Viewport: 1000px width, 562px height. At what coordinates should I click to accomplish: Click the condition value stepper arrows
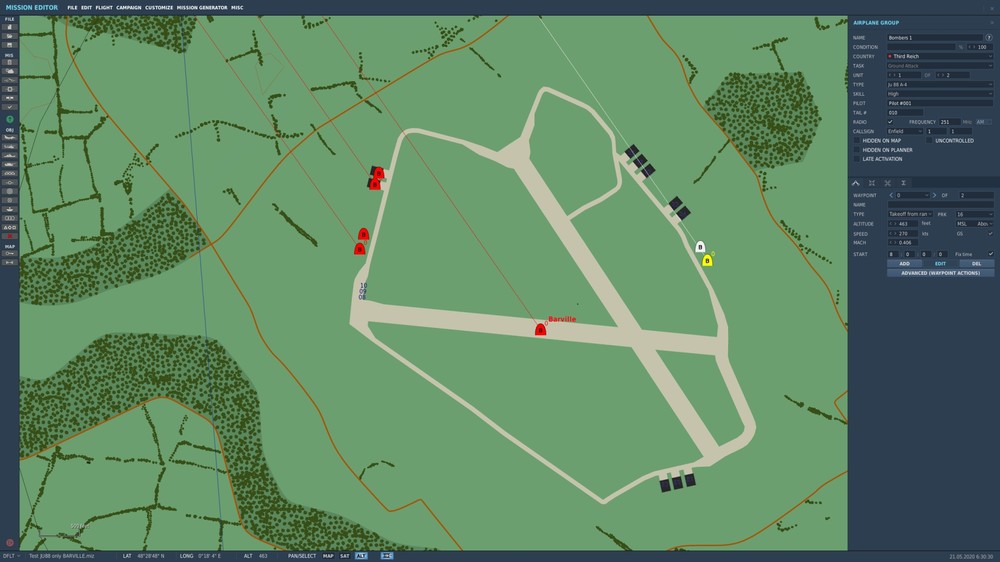pyautogui.click(x=971, y=47)
